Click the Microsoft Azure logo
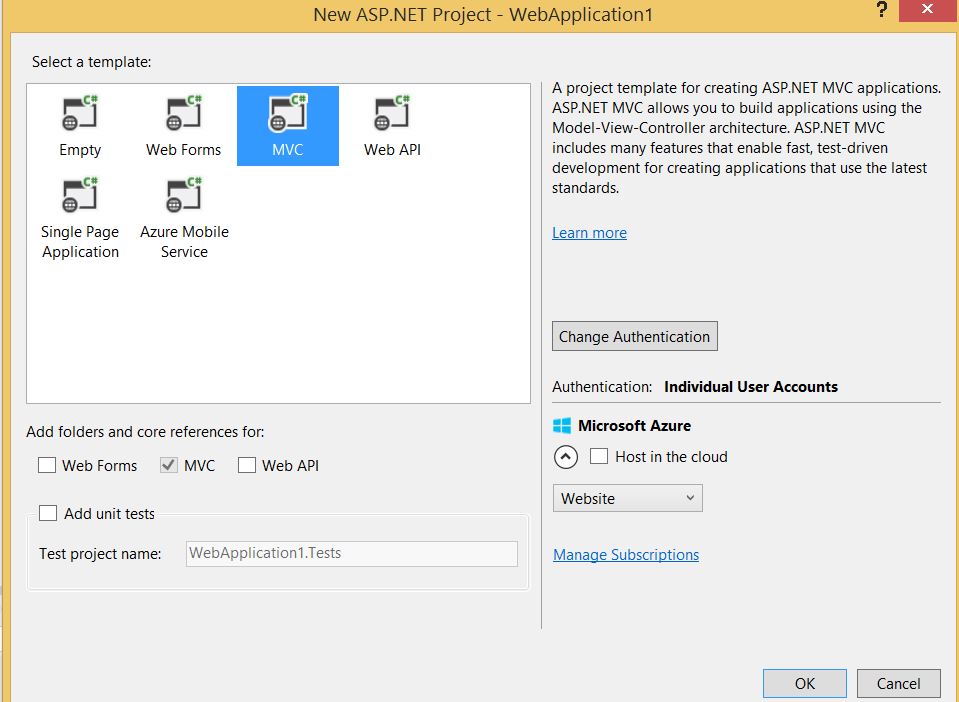This screenshot has height=702, width=959. (562, 425)
